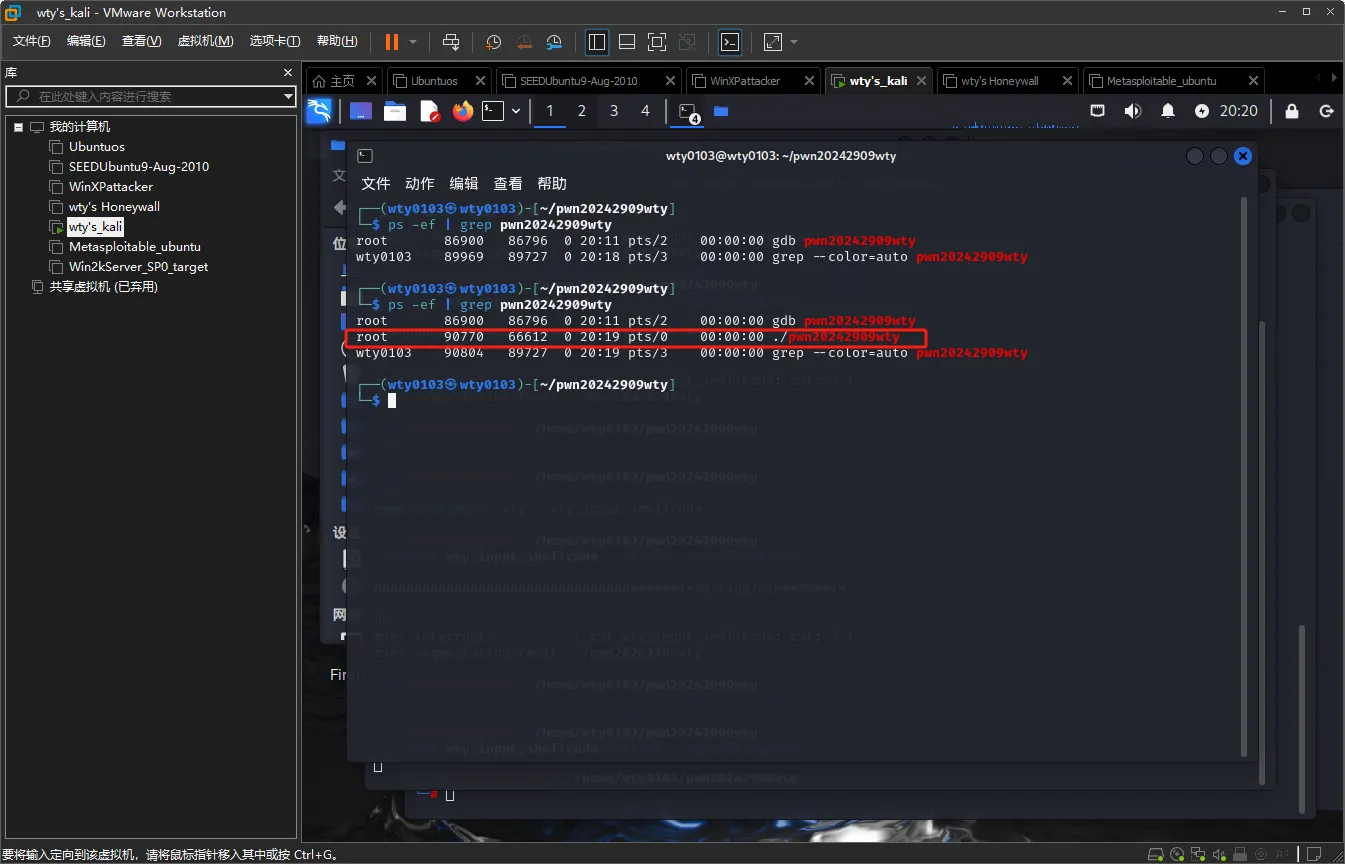Select SEEDUbuntu9-Aug-2010 in the library tree

tap(138, 167)
